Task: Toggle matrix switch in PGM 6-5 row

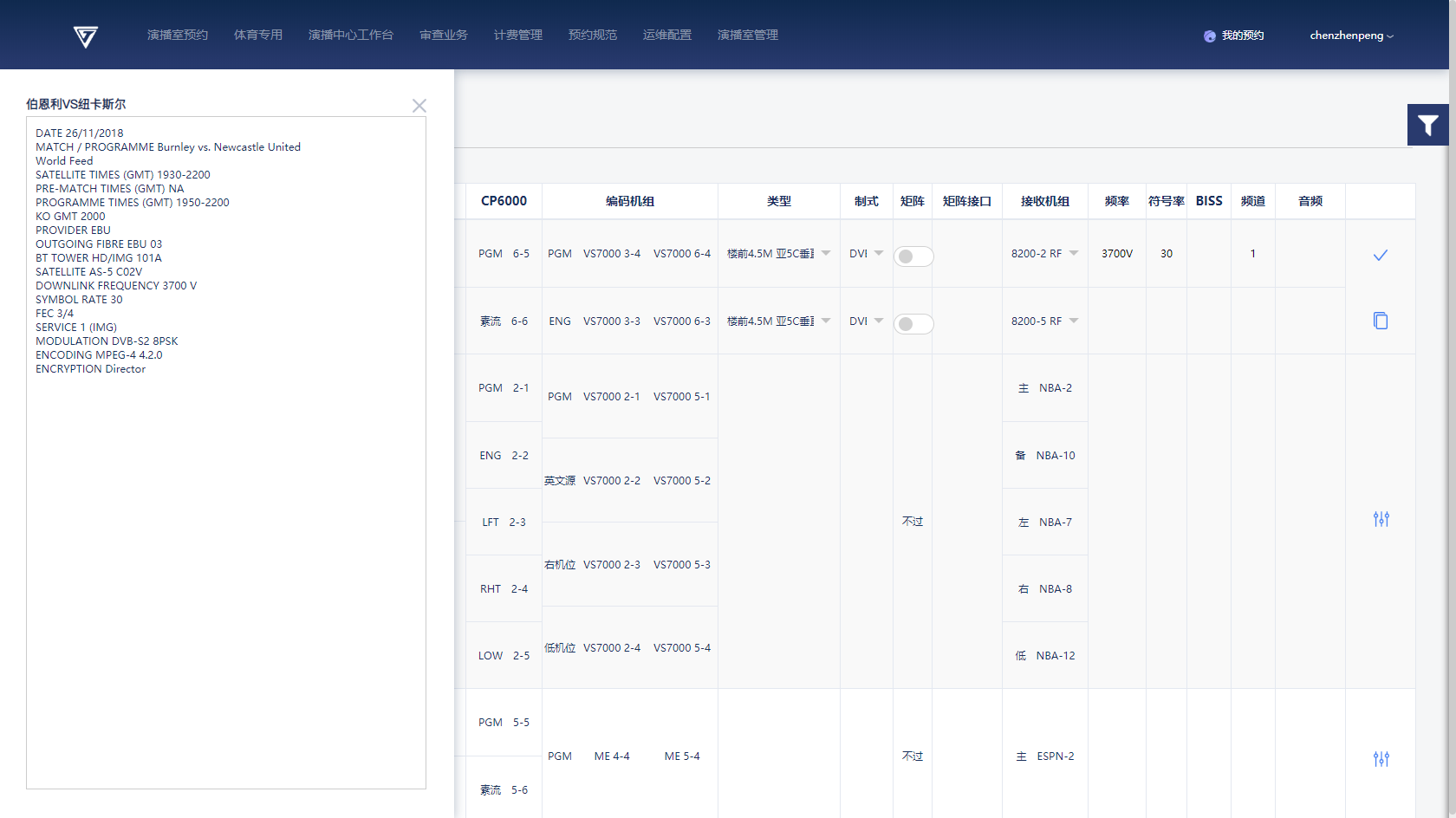Action: (913, 256)
